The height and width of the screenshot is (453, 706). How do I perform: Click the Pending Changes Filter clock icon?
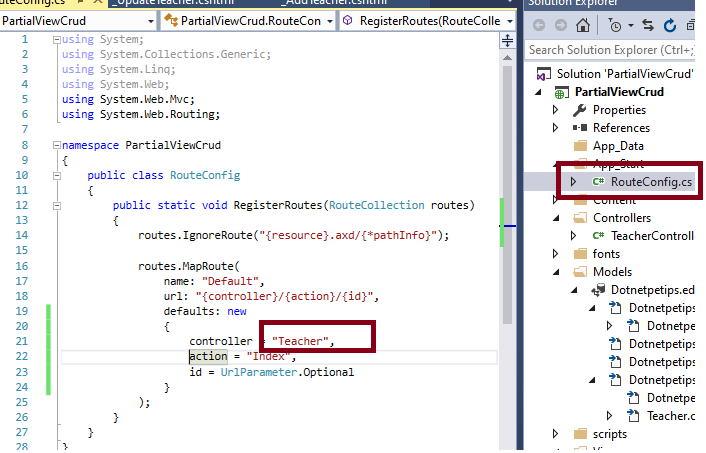[614, 25]
